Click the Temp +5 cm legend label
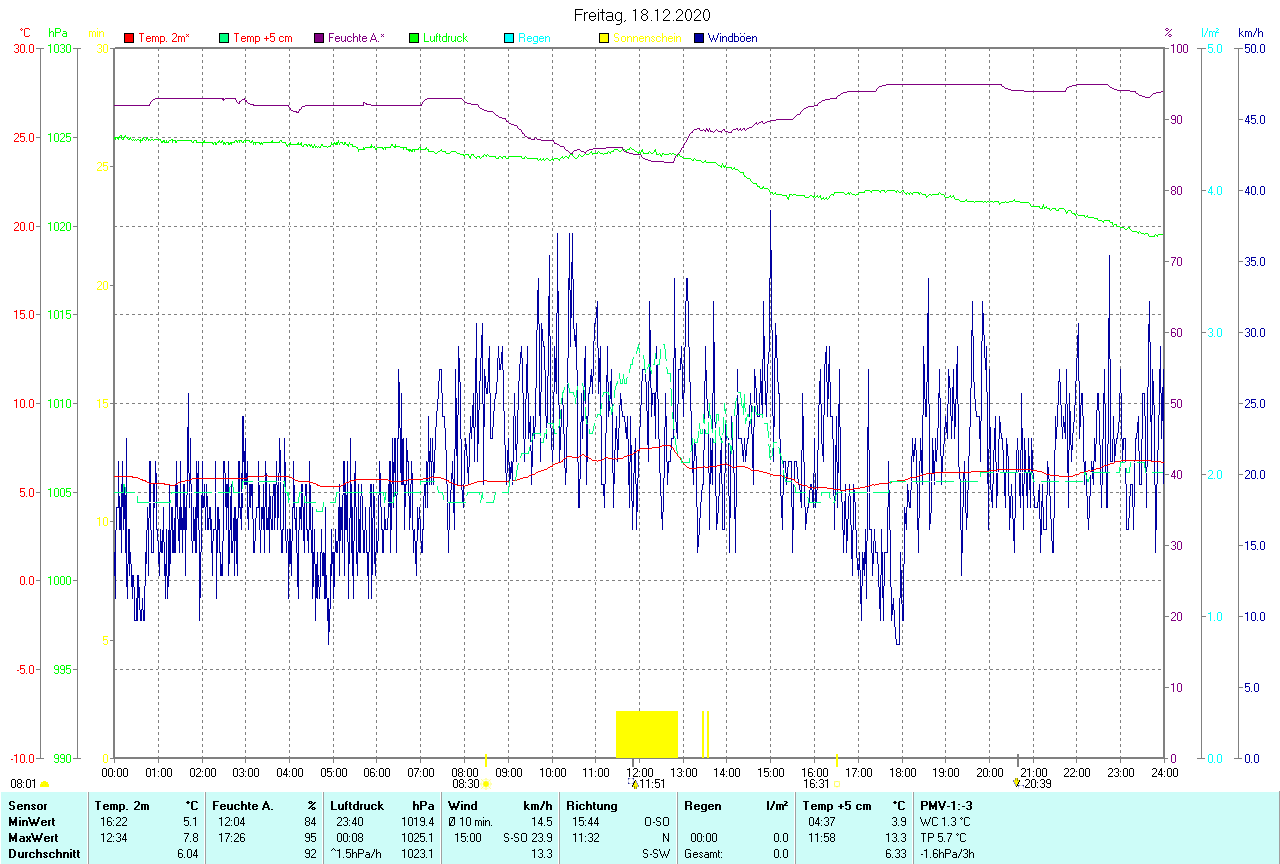The width and height of the screenshot is (1280, 864). pos(262,38)
